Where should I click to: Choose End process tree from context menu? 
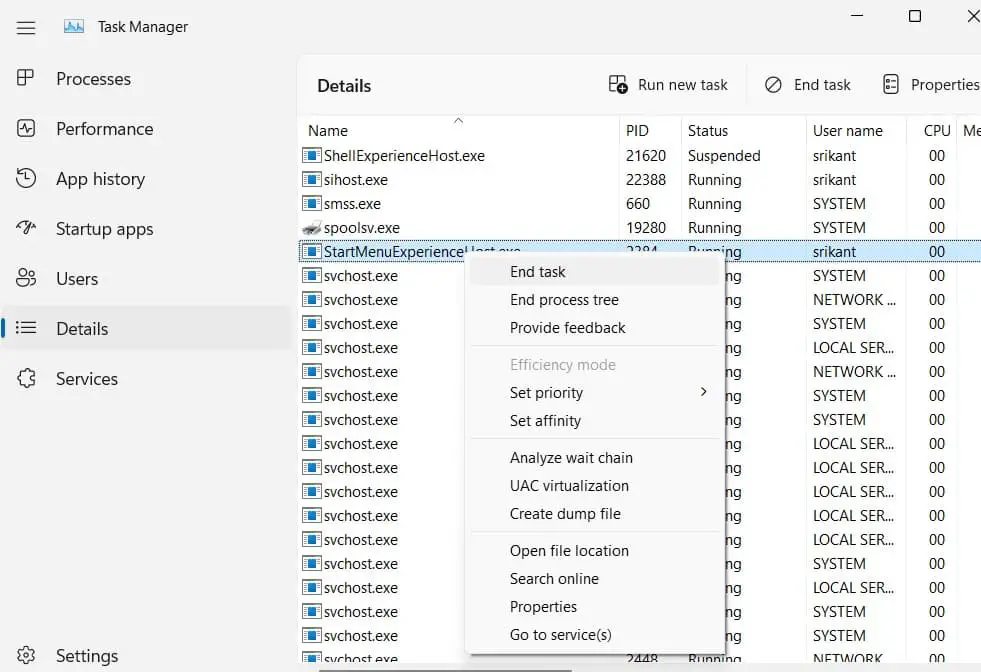click(564, 300)
